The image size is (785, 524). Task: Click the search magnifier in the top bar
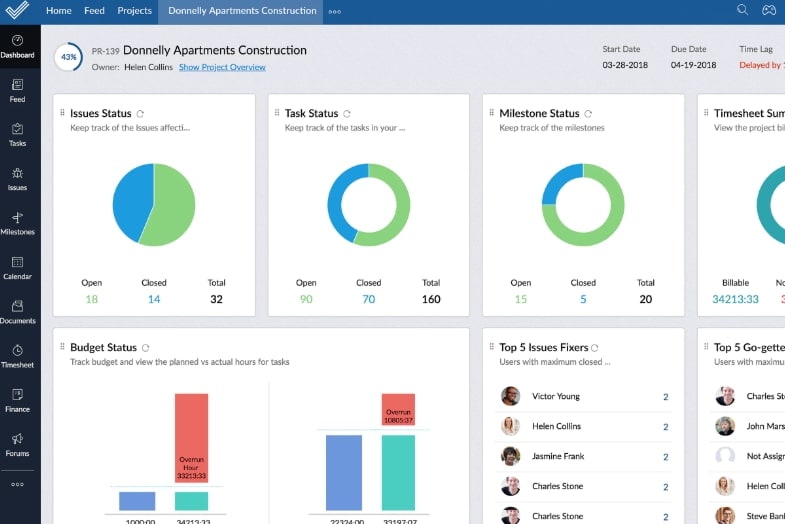(742, 10)
